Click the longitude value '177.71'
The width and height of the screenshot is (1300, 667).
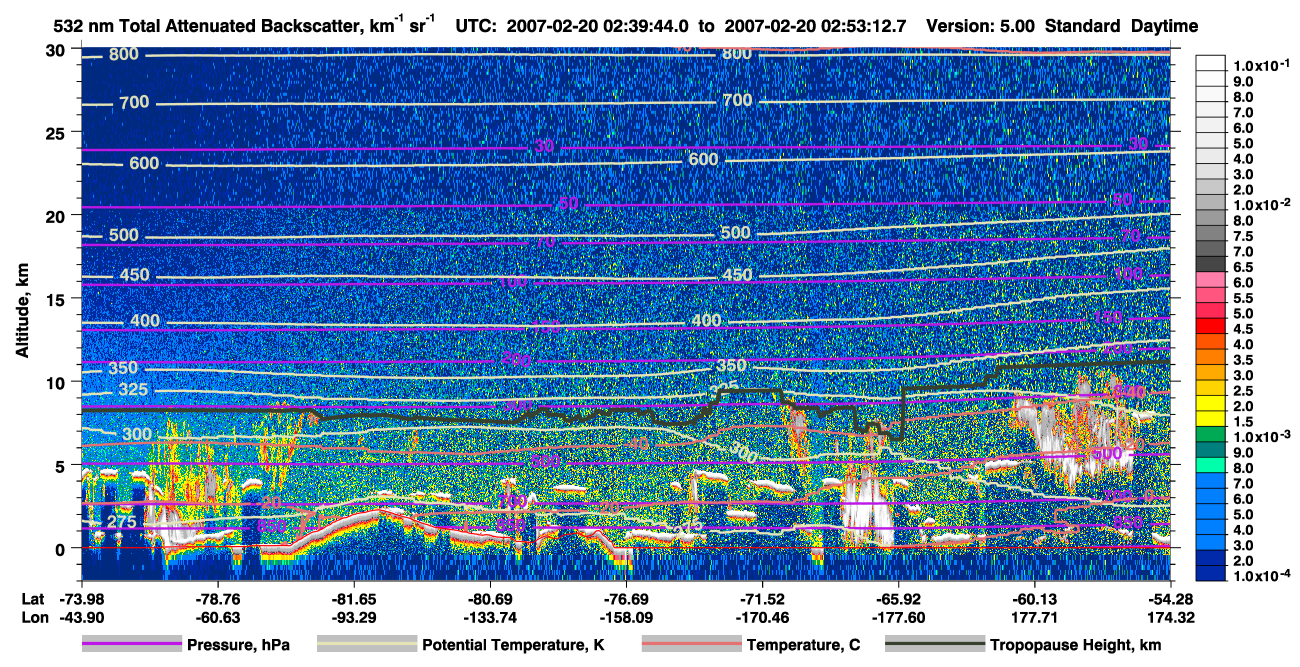click(x=1034, y=617)
